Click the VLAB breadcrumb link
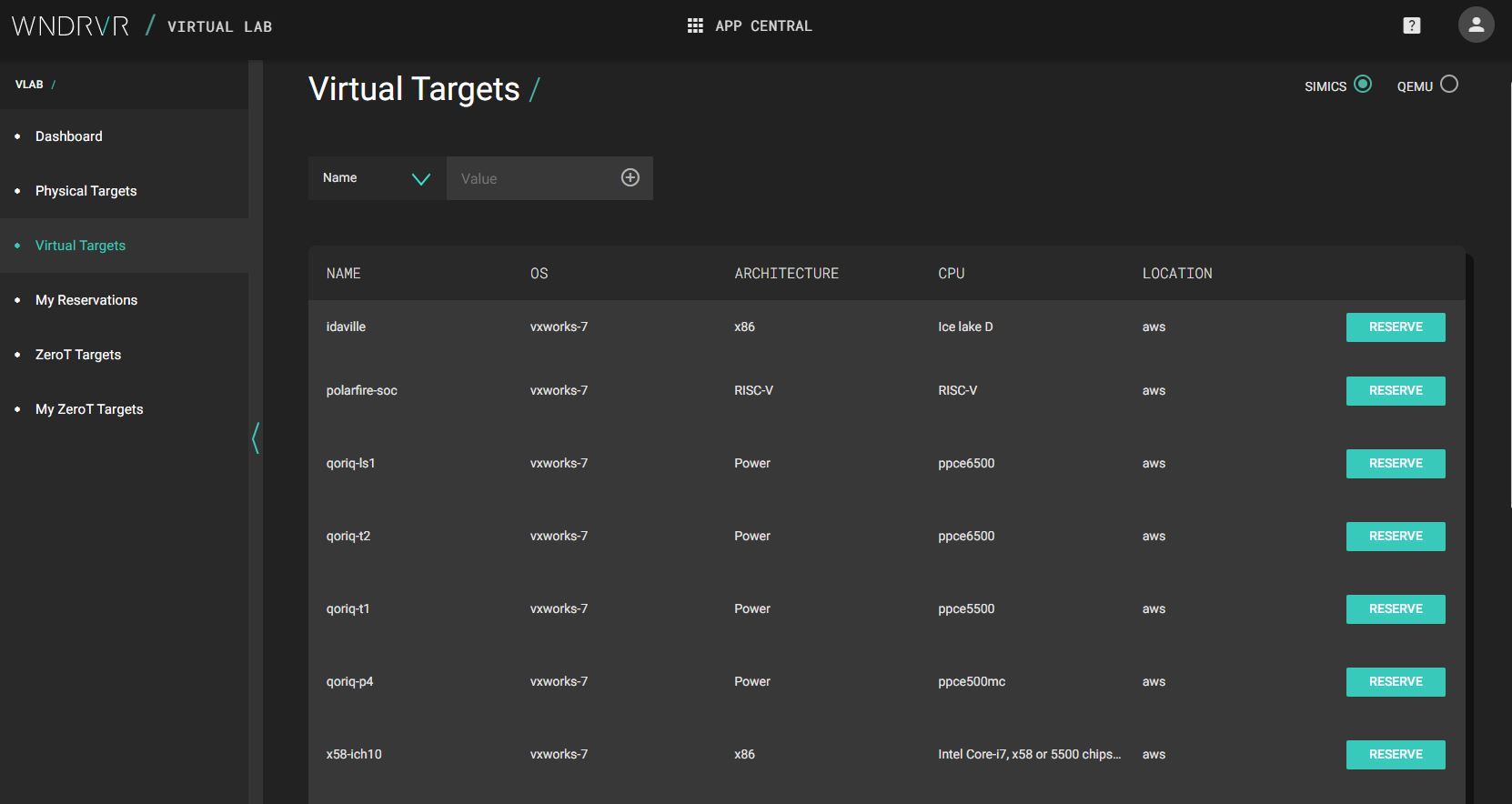Viewport: 1512px width, 804px height. click(29, 85)
